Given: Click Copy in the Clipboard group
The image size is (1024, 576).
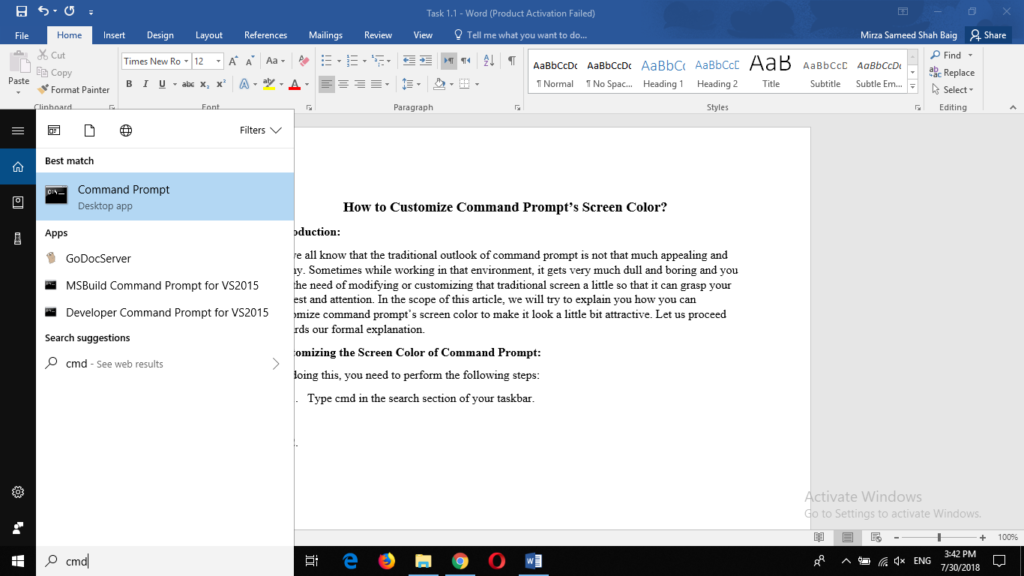Looking at the screenshot, I should pos(55,72).
